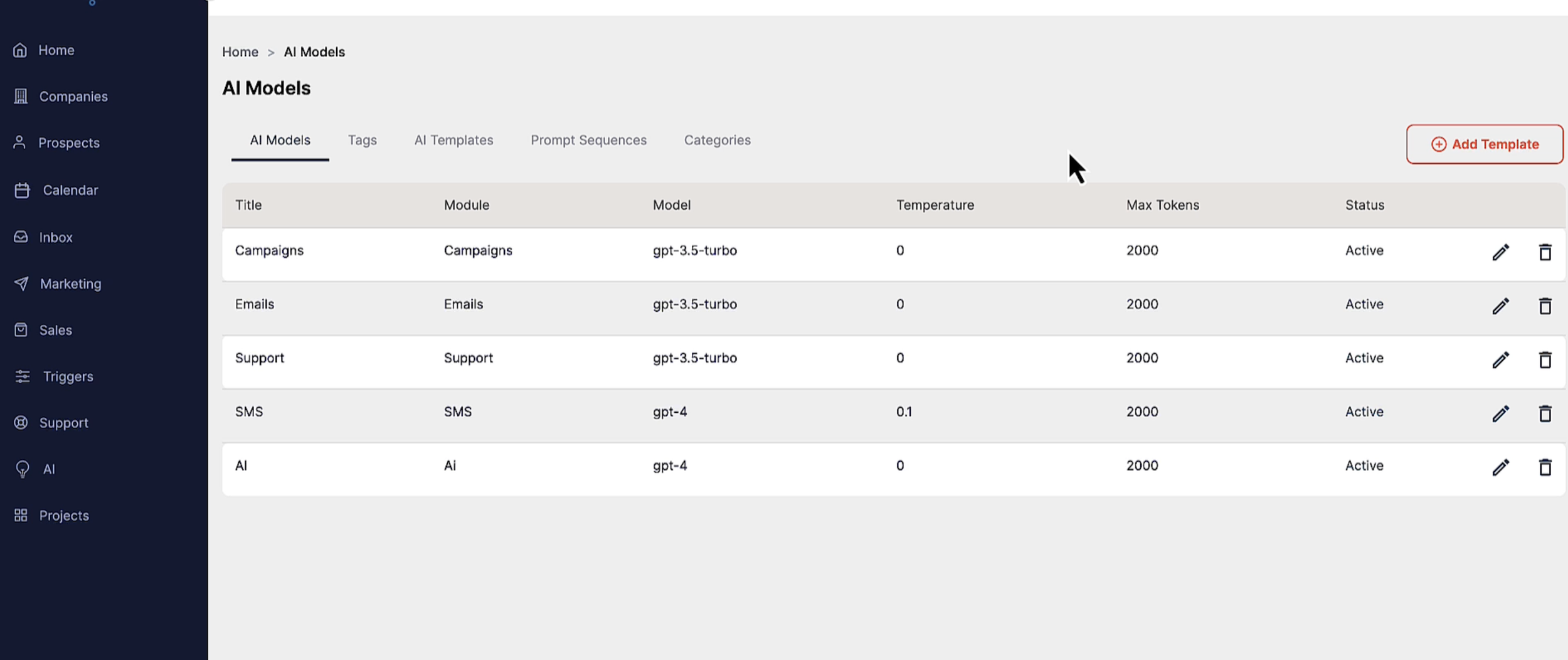Open Marketing from the sidebar
1568x660 pixels.
[x=58, y=284]
